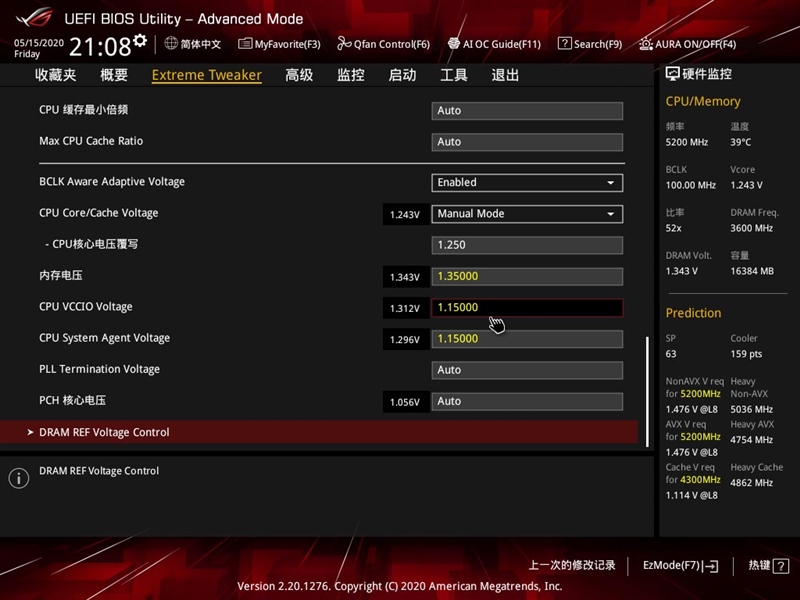
Task: Edit the CPU VCCIO Voltage value
Action: (527, 307)
